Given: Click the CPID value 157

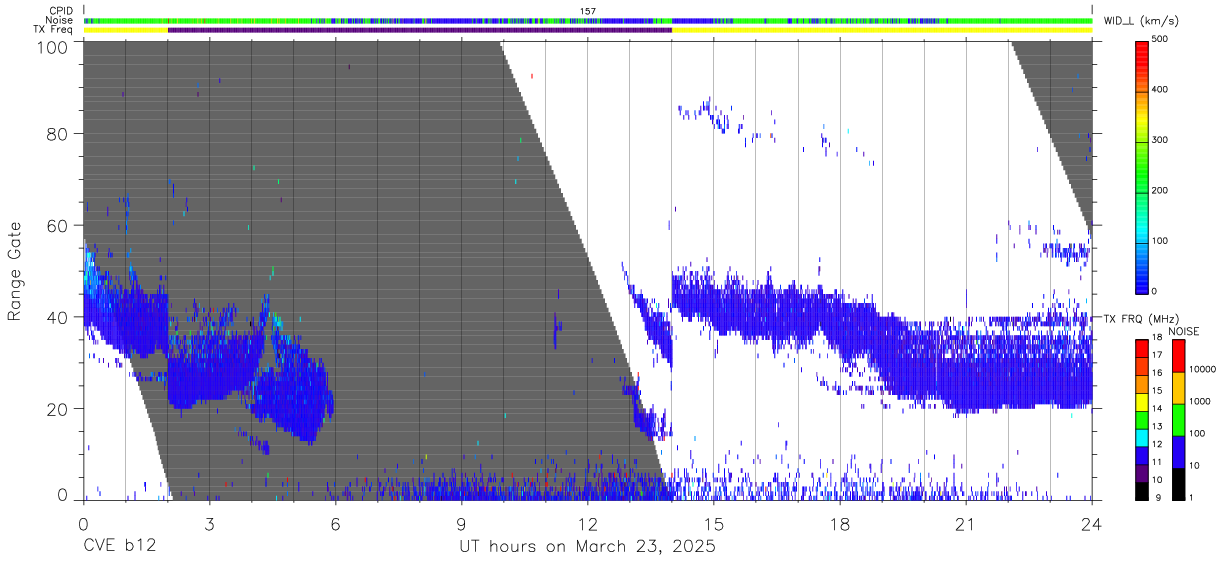Looking at the screenshot, I should (x=587, y=11).
